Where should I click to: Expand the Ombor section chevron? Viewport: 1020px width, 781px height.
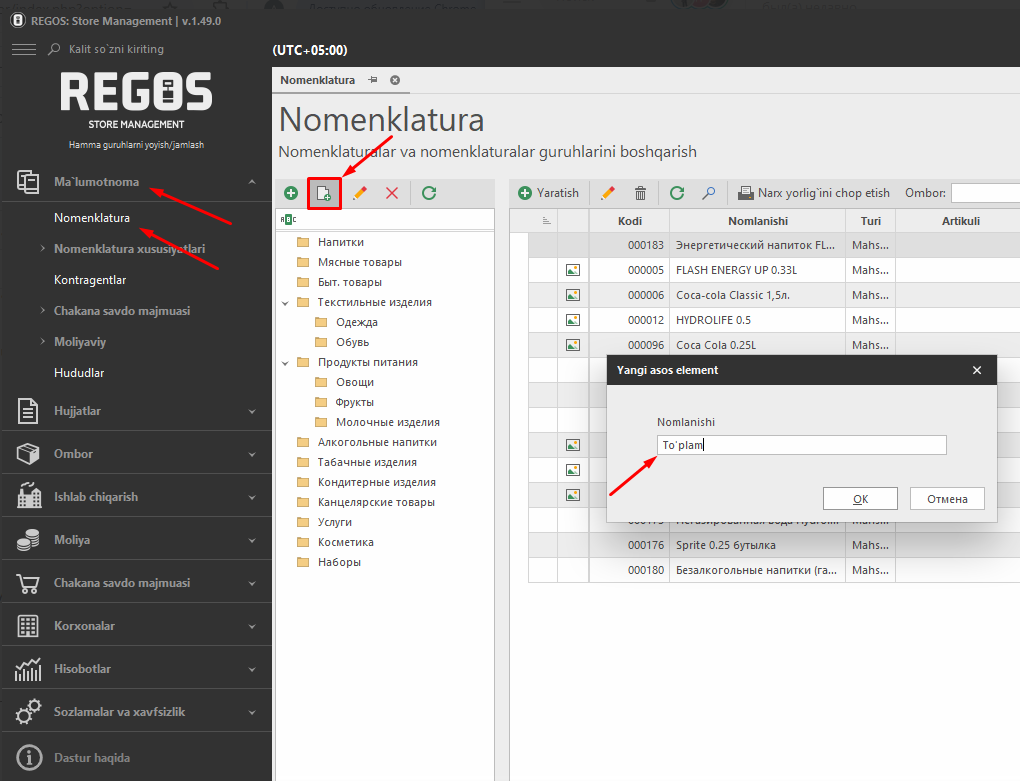(252, 455)
